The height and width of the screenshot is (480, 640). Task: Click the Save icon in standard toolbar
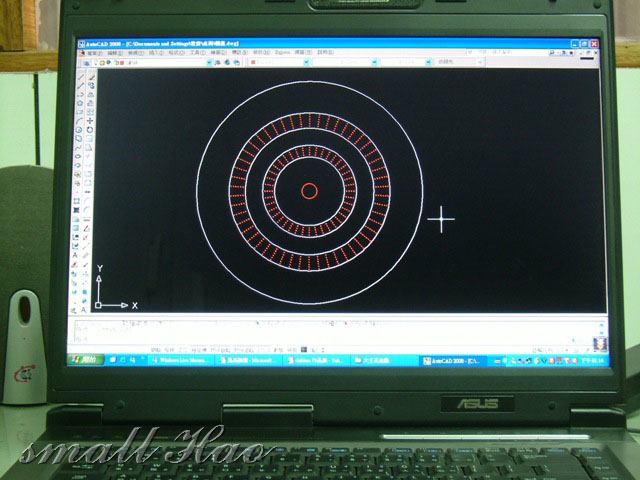[x=101, y=61]
